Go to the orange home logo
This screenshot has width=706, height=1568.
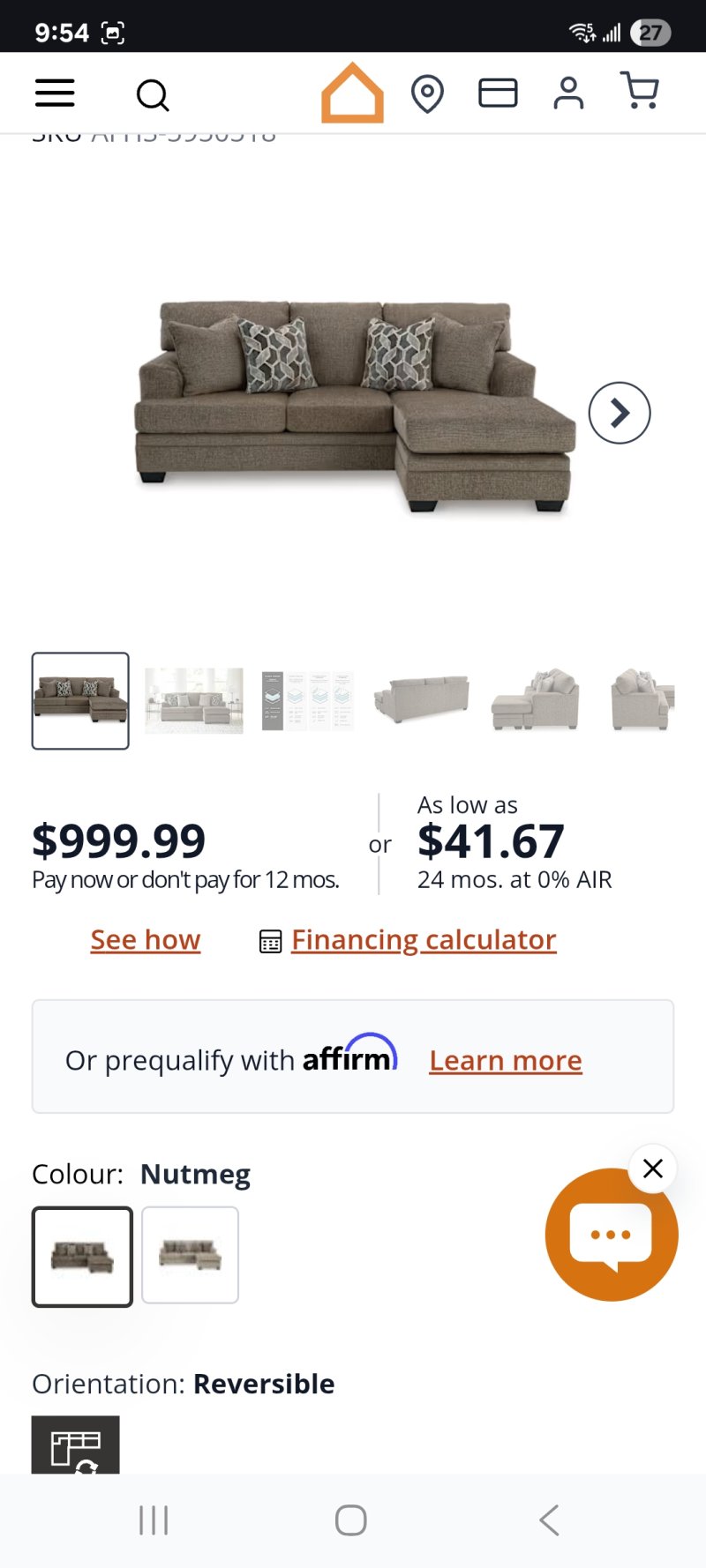(352, 93)
